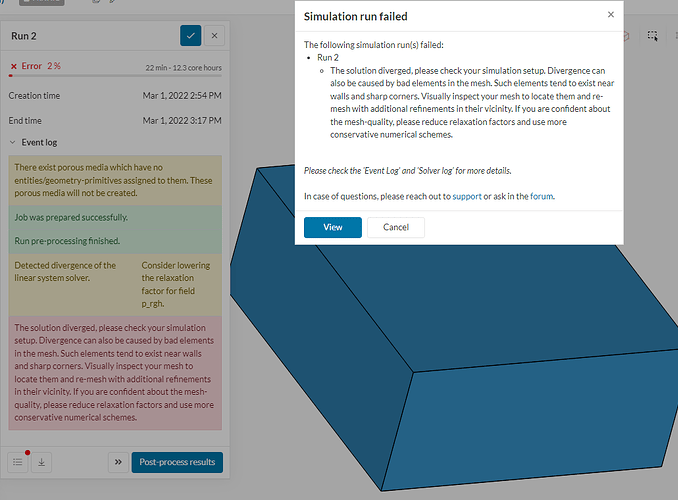
Task: Close the Run 2 panel
Action: (x=216, y=35)
